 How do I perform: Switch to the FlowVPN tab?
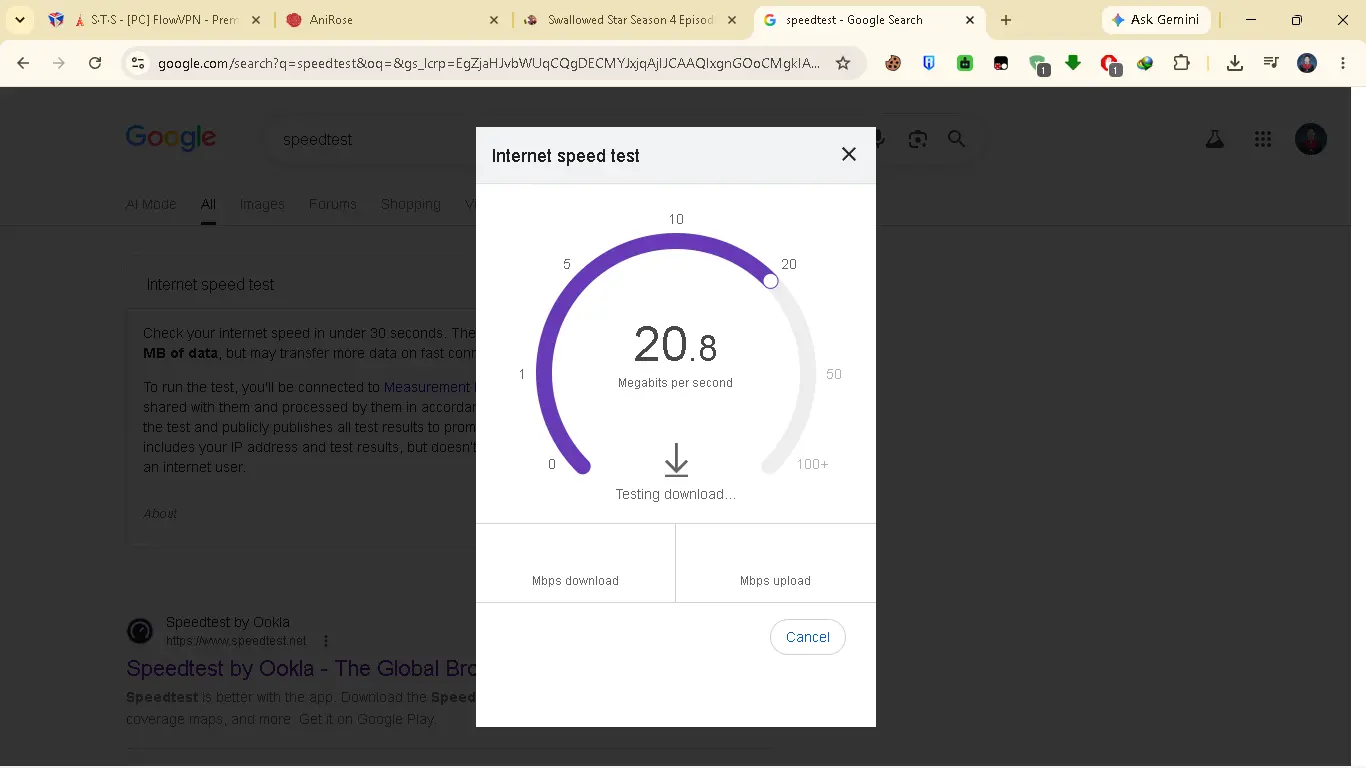tap(156, 20)
